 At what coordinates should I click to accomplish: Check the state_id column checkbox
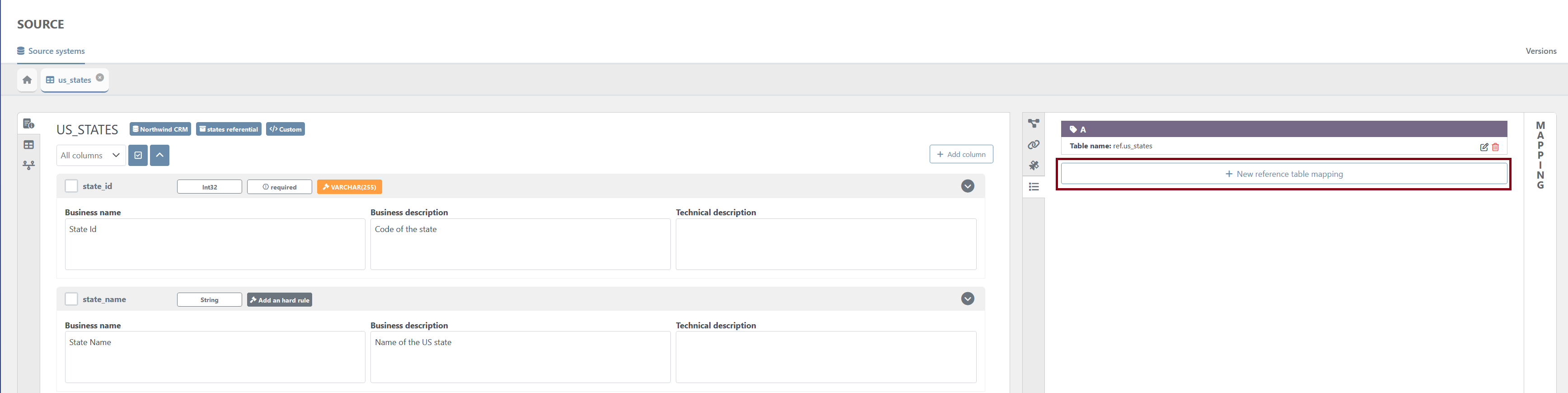pos(71,186)
